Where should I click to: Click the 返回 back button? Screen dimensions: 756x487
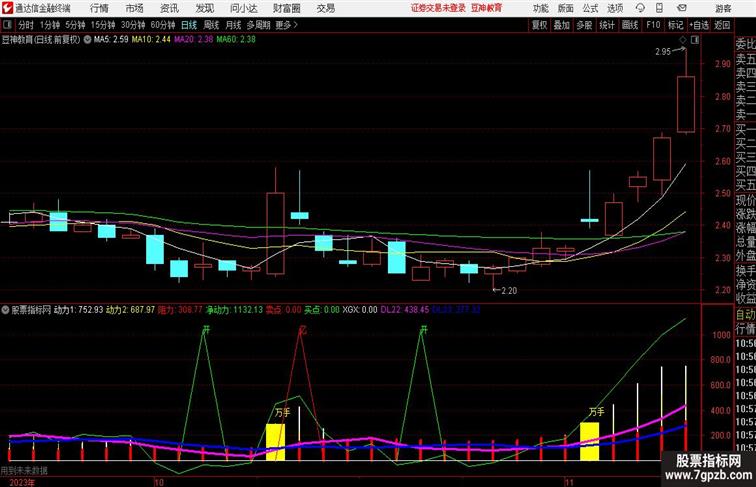click(x=722, y=25)
